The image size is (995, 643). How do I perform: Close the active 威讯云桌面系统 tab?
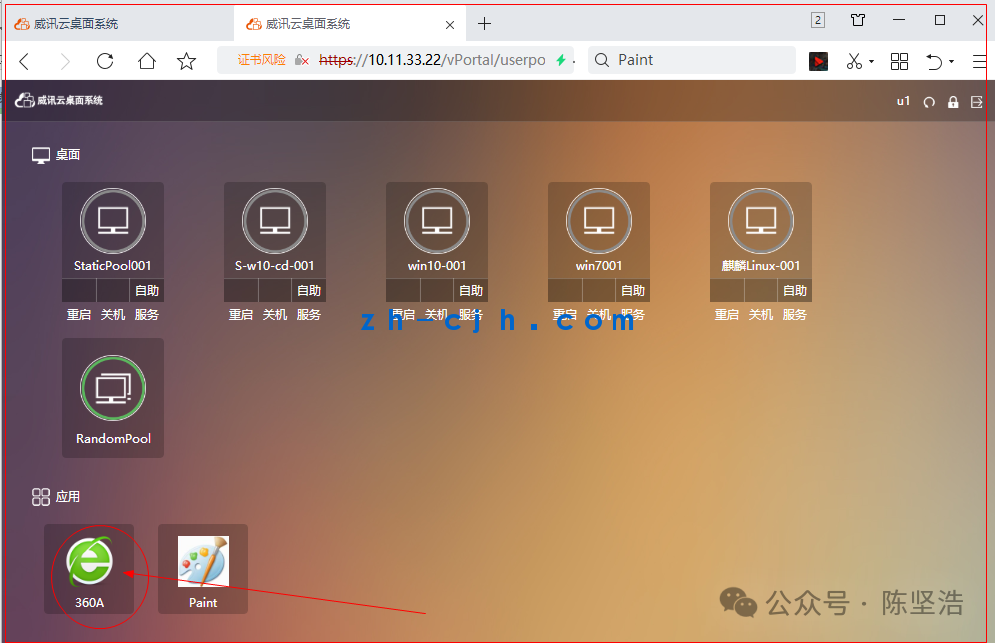[450, 25]
